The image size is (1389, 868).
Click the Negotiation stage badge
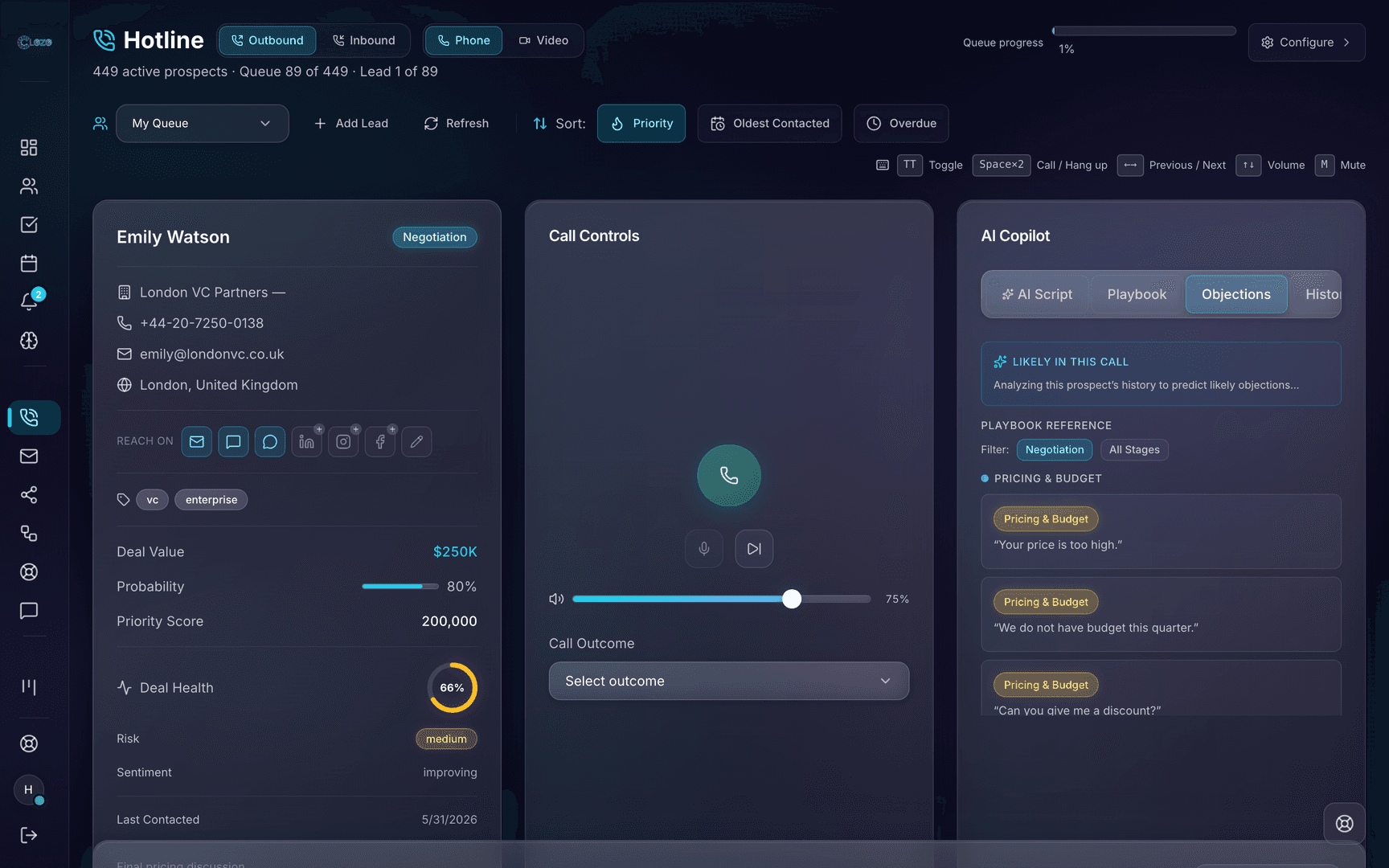pyautogui.click(x=435, y=237)
